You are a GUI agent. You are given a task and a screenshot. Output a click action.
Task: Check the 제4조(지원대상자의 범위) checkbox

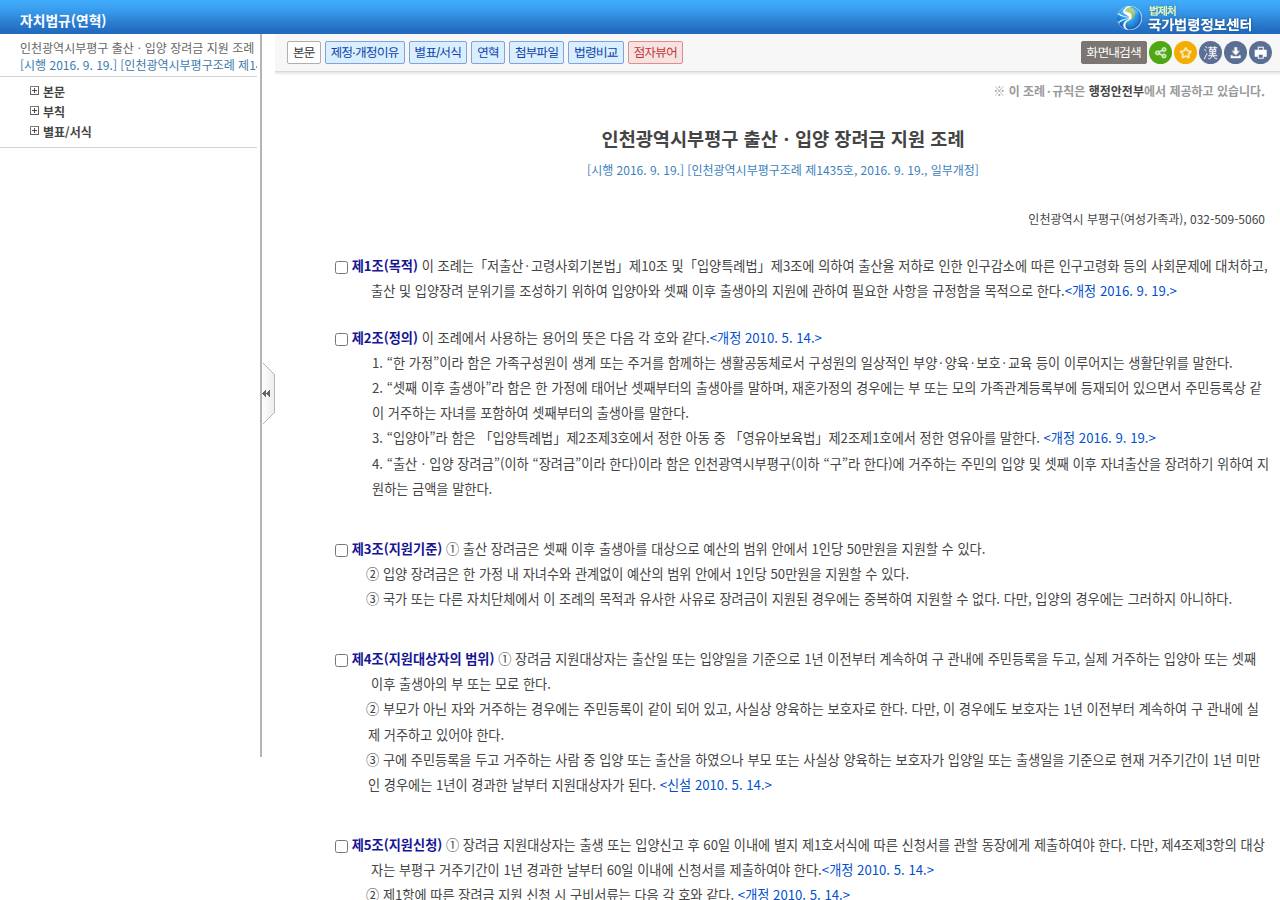tap(341, 660)
